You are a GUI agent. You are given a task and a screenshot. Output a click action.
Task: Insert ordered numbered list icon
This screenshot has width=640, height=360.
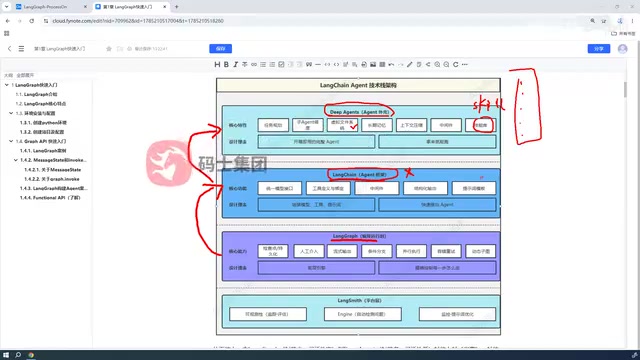coord(272,64)
